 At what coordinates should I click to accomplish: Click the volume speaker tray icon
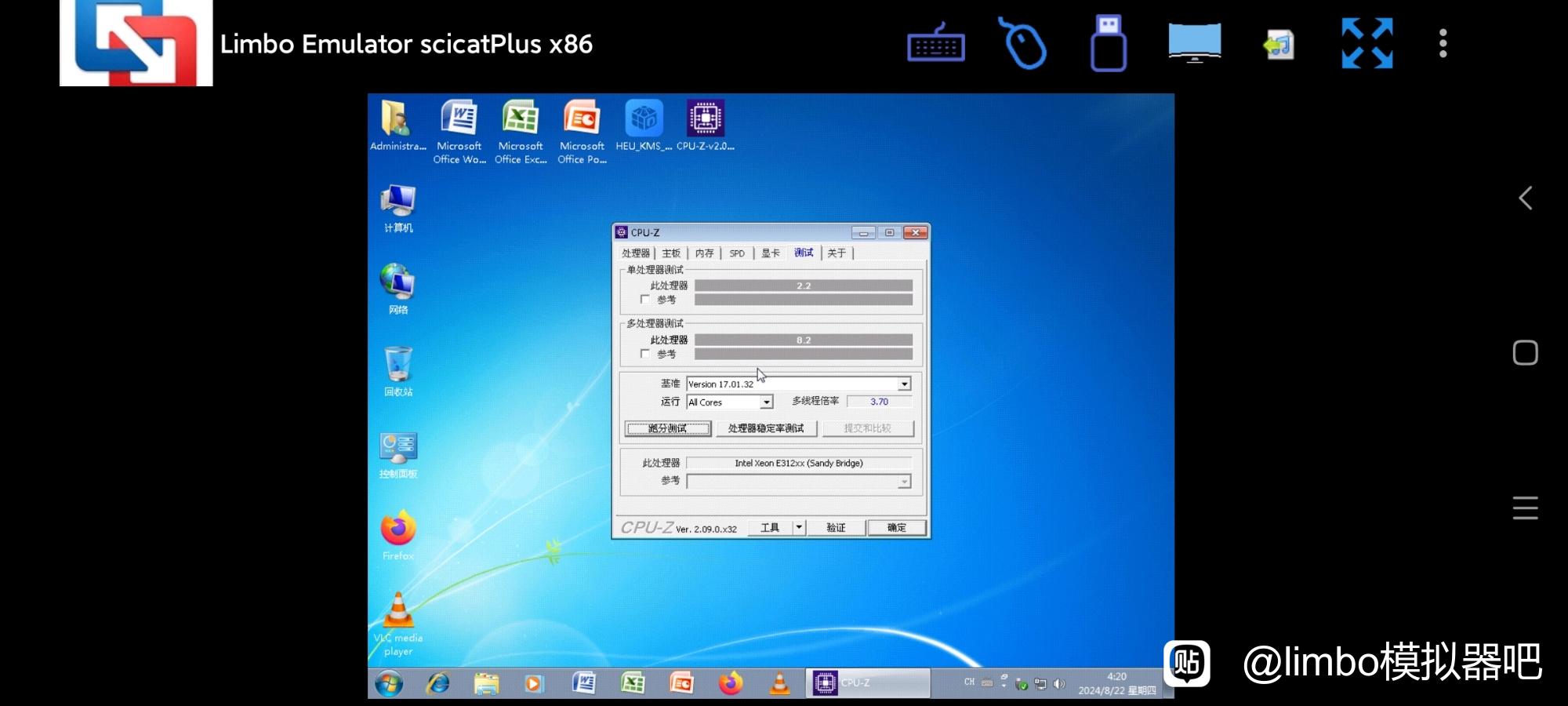1058,684
